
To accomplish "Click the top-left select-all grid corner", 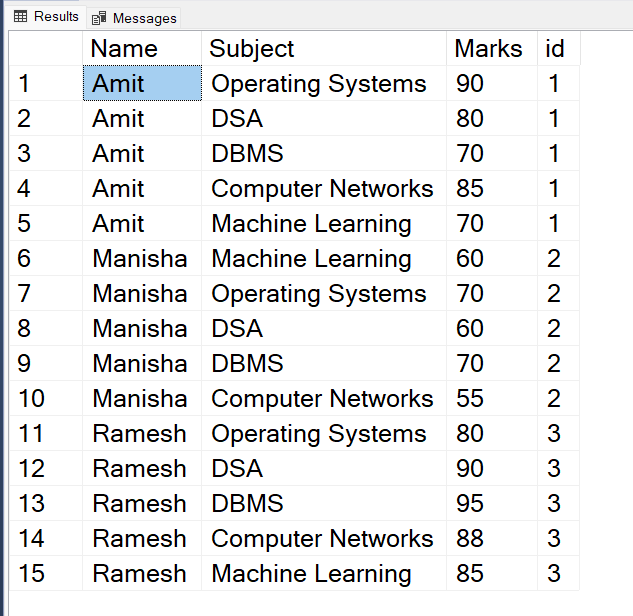I will (45, 49).
